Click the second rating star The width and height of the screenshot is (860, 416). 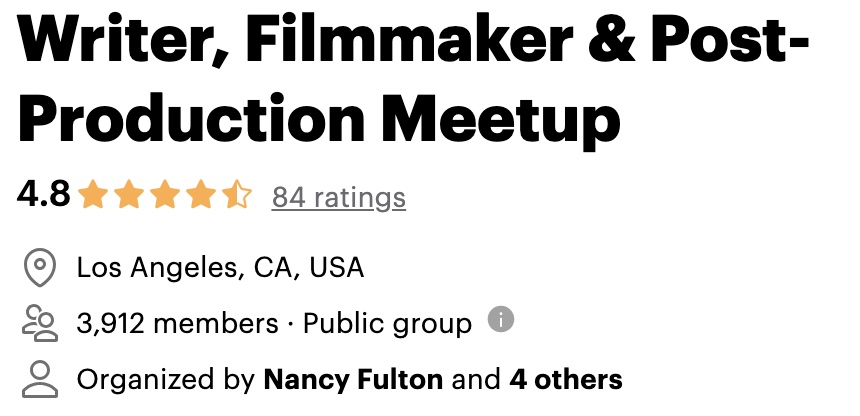click(129, 195)
